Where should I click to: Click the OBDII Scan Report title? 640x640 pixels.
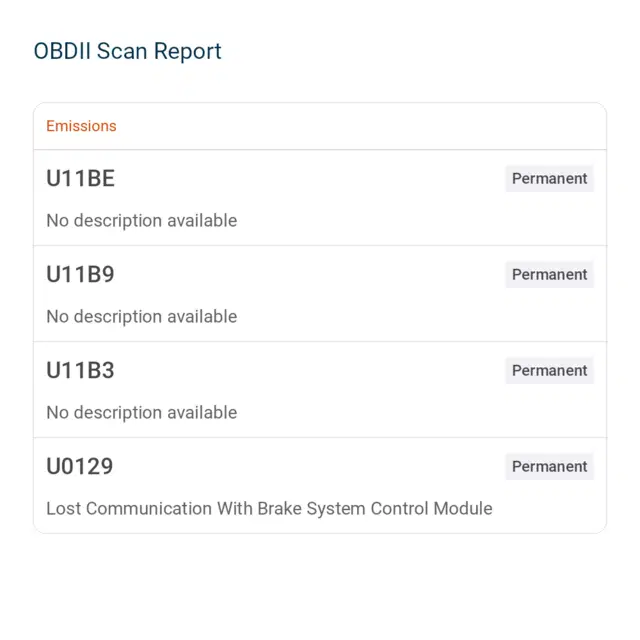coord(127,51)
